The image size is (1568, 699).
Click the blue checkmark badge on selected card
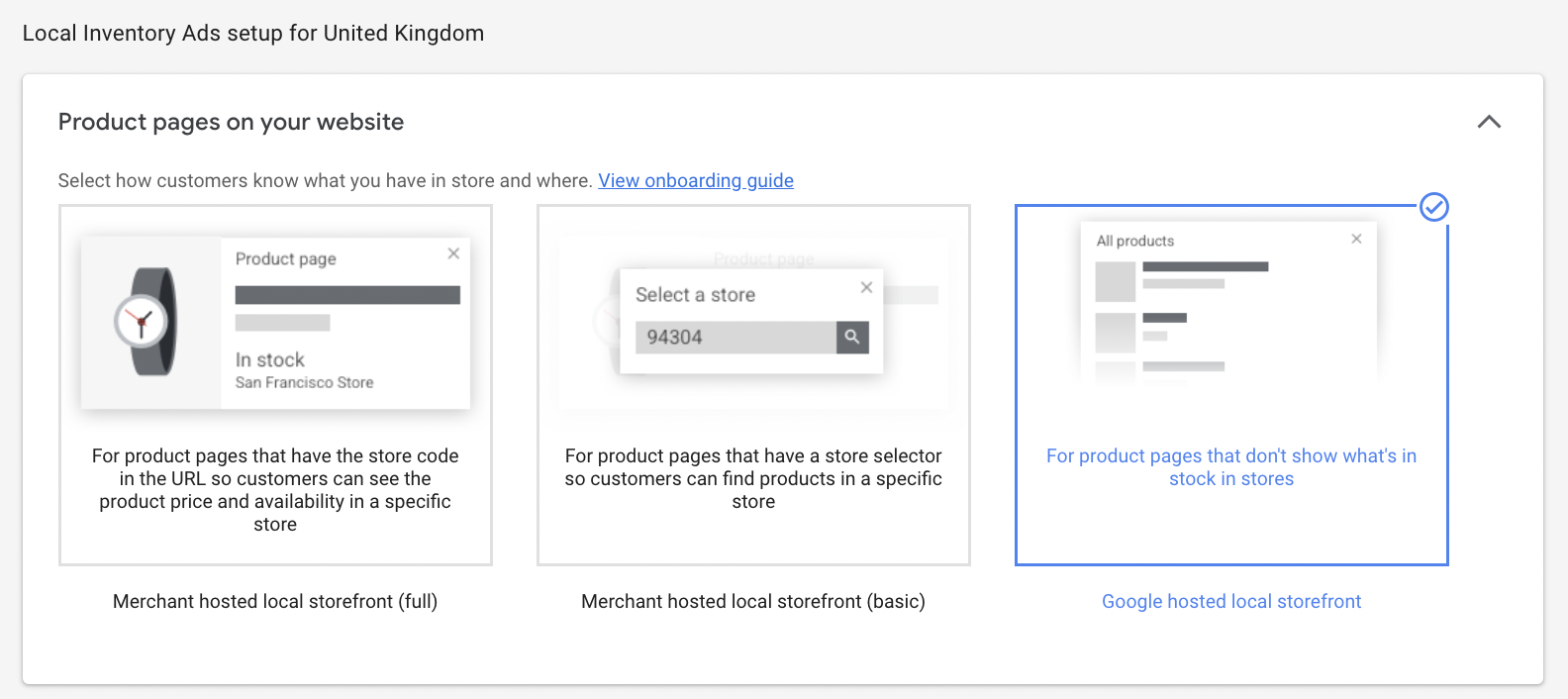1433,207
